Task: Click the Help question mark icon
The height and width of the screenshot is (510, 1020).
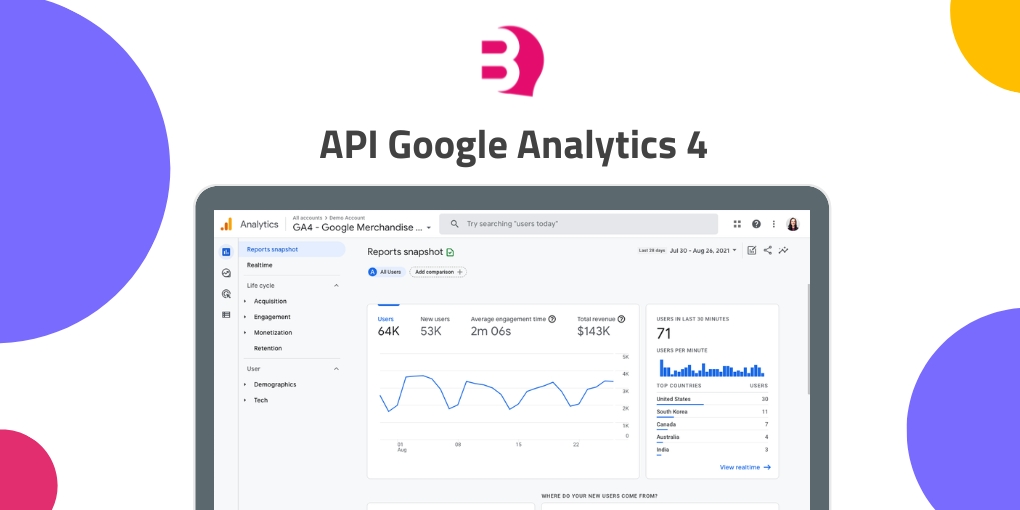Action: point(756,224)
